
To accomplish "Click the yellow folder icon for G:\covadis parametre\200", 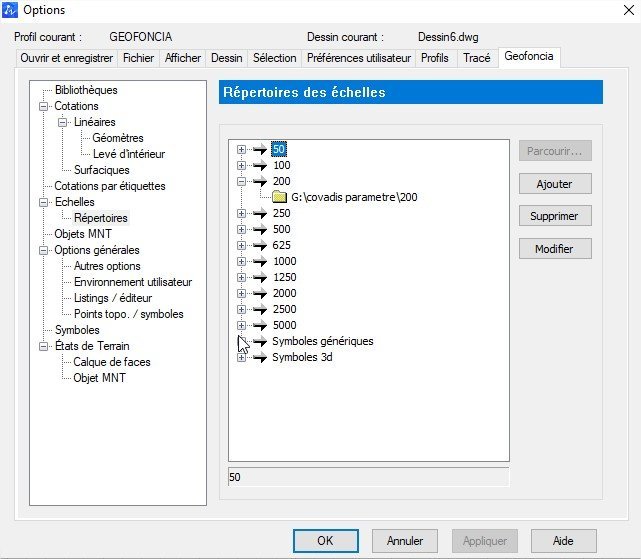I will coord(280,197).
